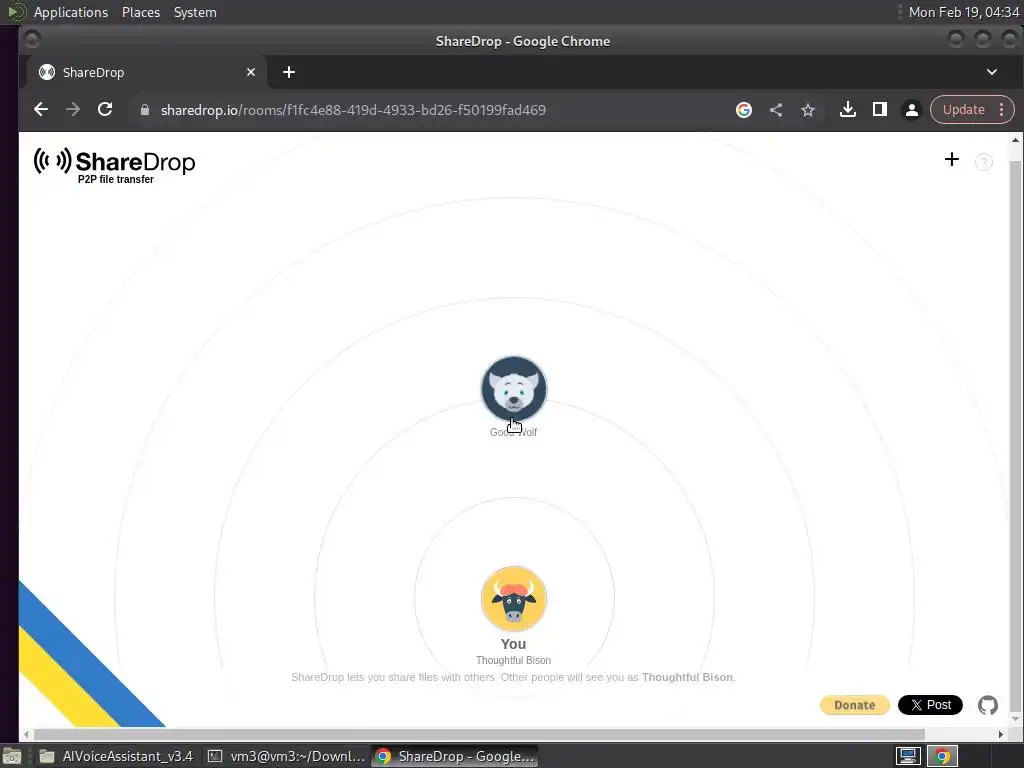Click ShareDrop Chrome taskbar entry
This screenshot has width=1024, height=768.
pyautogui.click(x=455, y=756)
